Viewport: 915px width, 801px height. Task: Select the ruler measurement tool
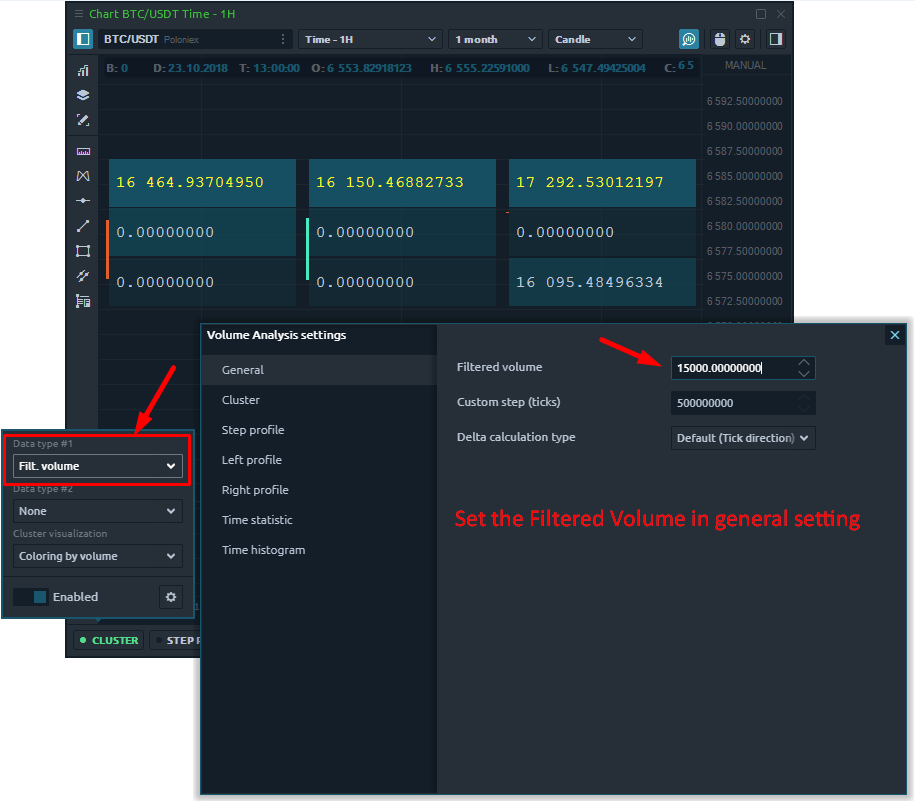tap(83, 151)
